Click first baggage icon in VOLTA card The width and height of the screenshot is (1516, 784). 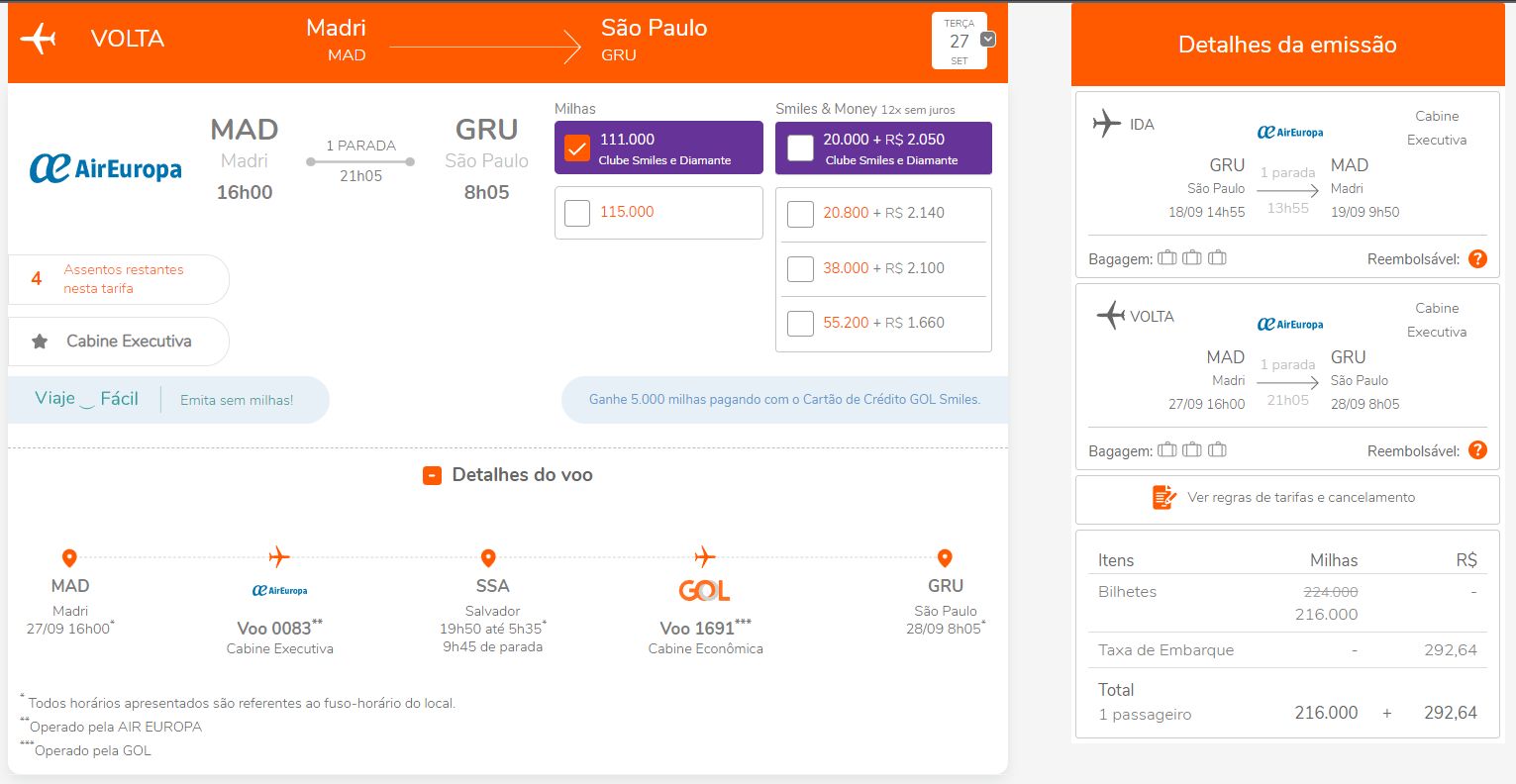click(1167, 450)
